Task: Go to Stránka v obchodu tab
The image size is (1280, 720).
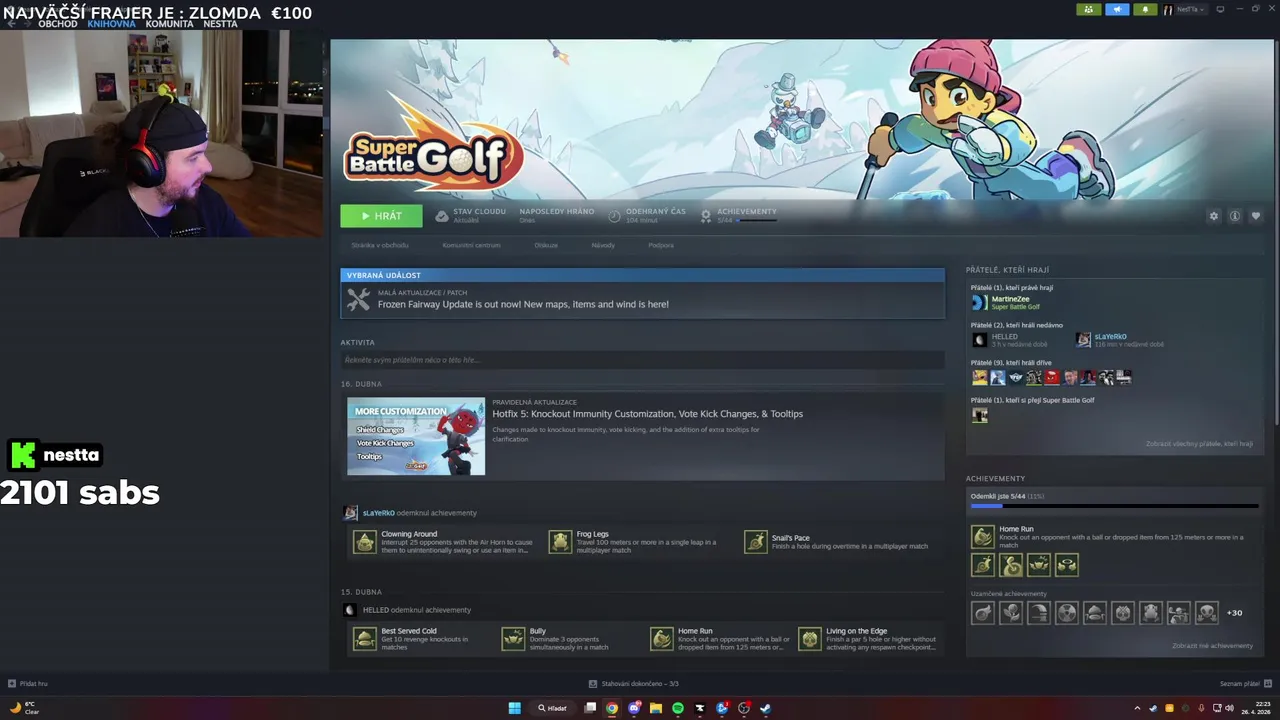Action: [380, 245]
